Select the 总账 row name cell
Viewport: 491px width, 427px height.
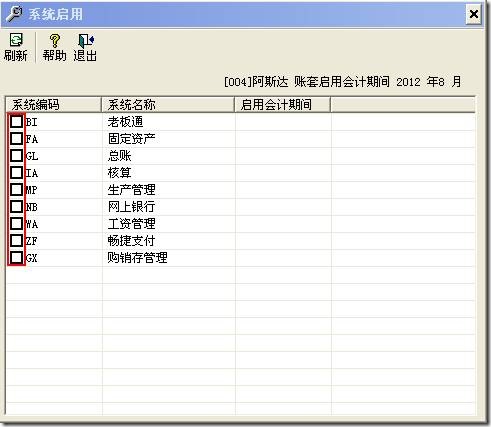[169, 156]
